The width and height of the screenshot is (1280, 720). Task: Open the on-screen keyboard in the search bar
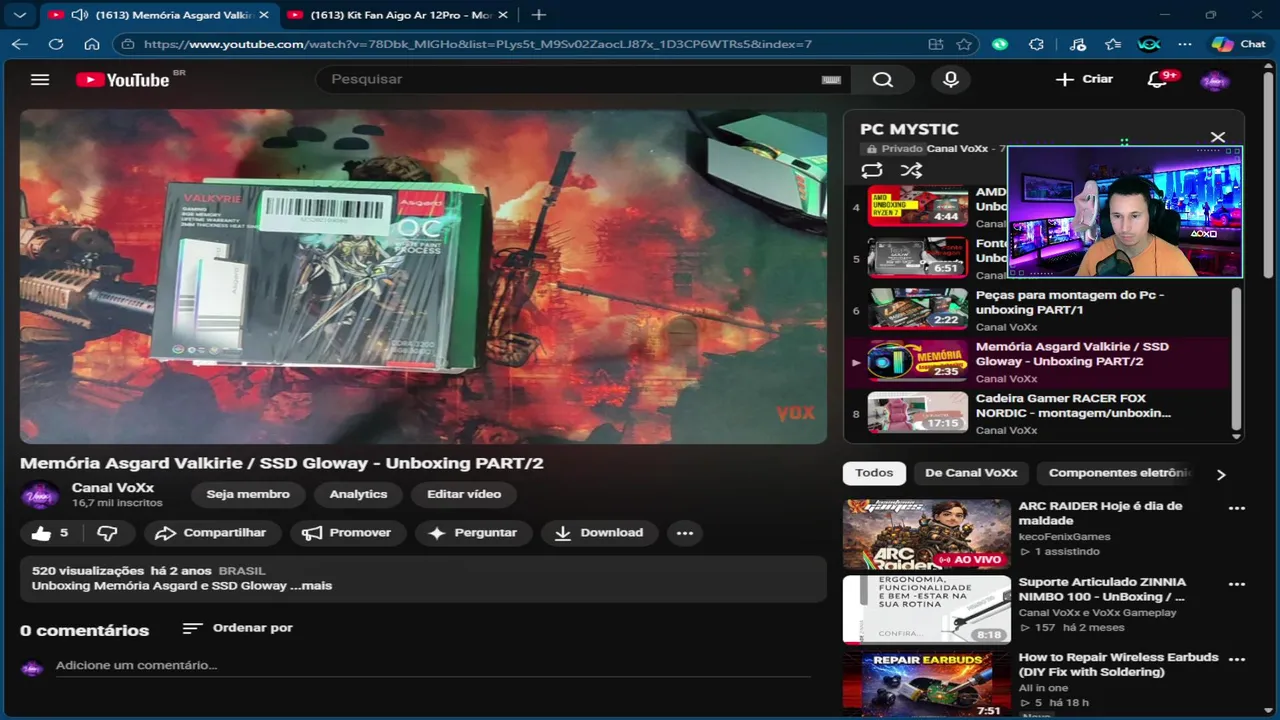[831, 80]
